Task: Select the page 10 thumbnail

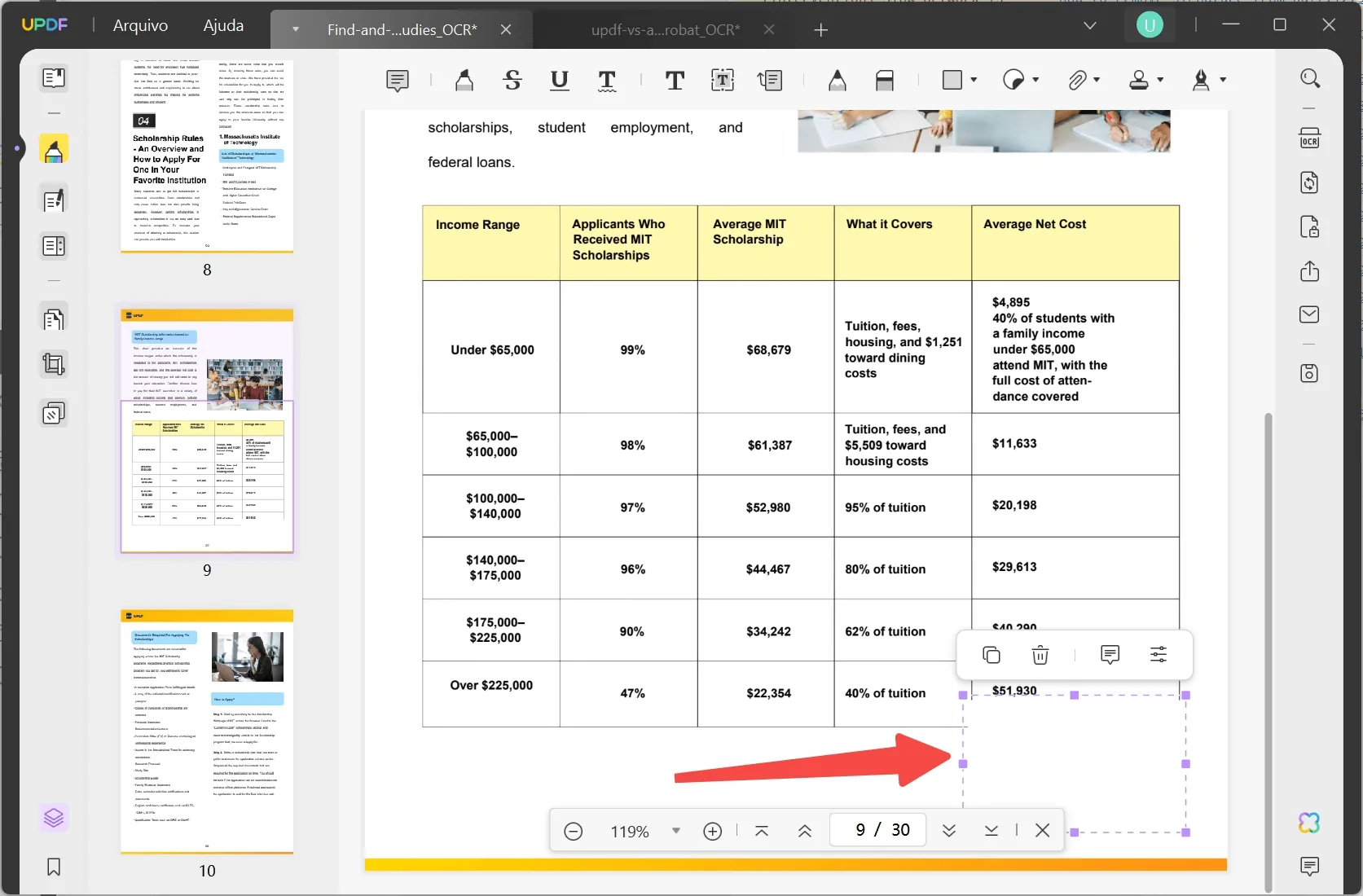Action: [207, 731]
